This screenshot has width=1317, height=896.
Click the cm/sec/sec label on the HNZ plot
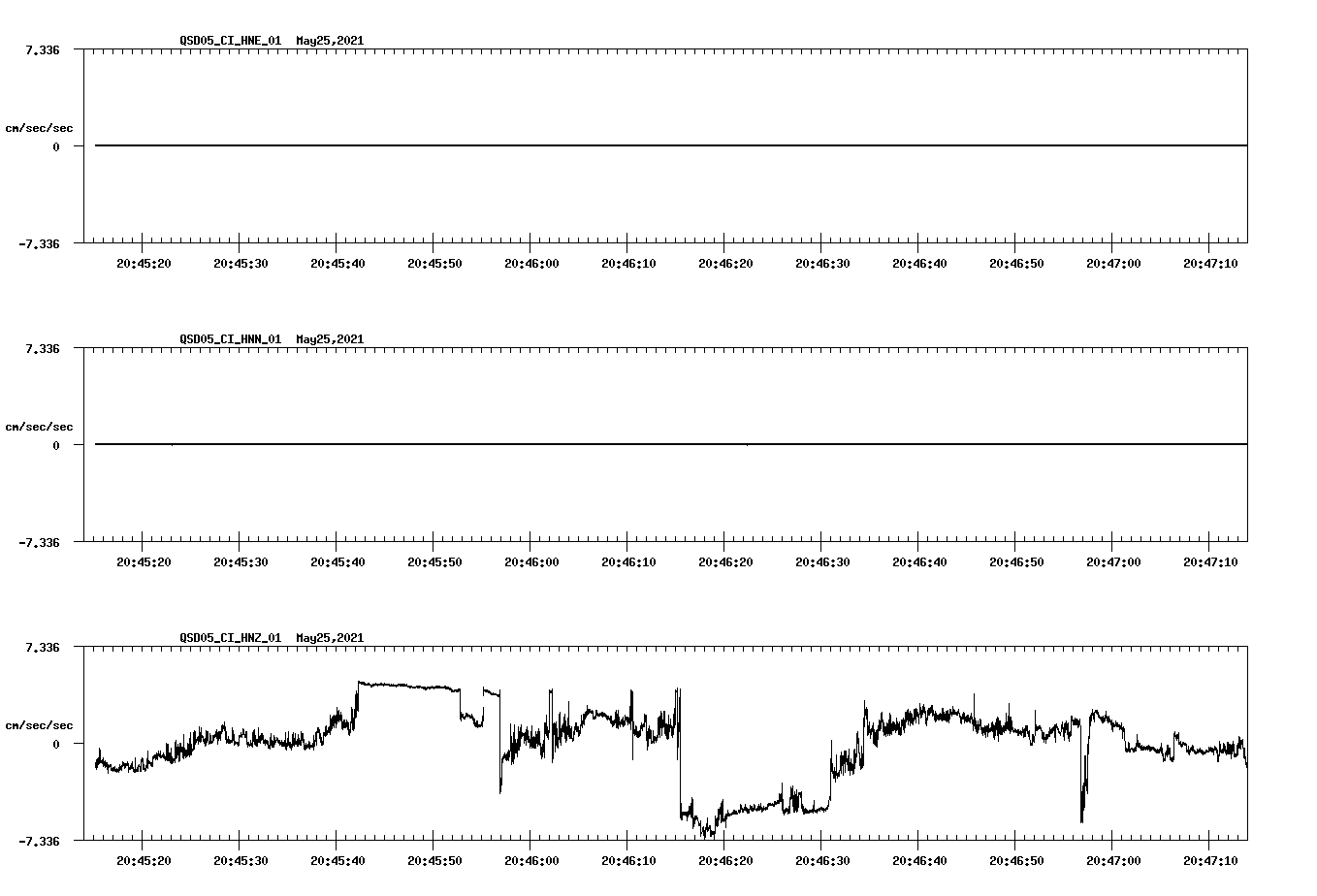(x=39, y=723)
